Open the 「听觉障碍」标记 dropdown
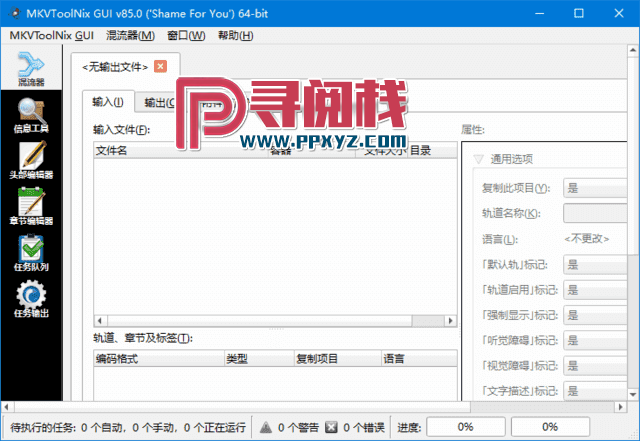Screen dimensions: 640x441 tap(595, 341)
